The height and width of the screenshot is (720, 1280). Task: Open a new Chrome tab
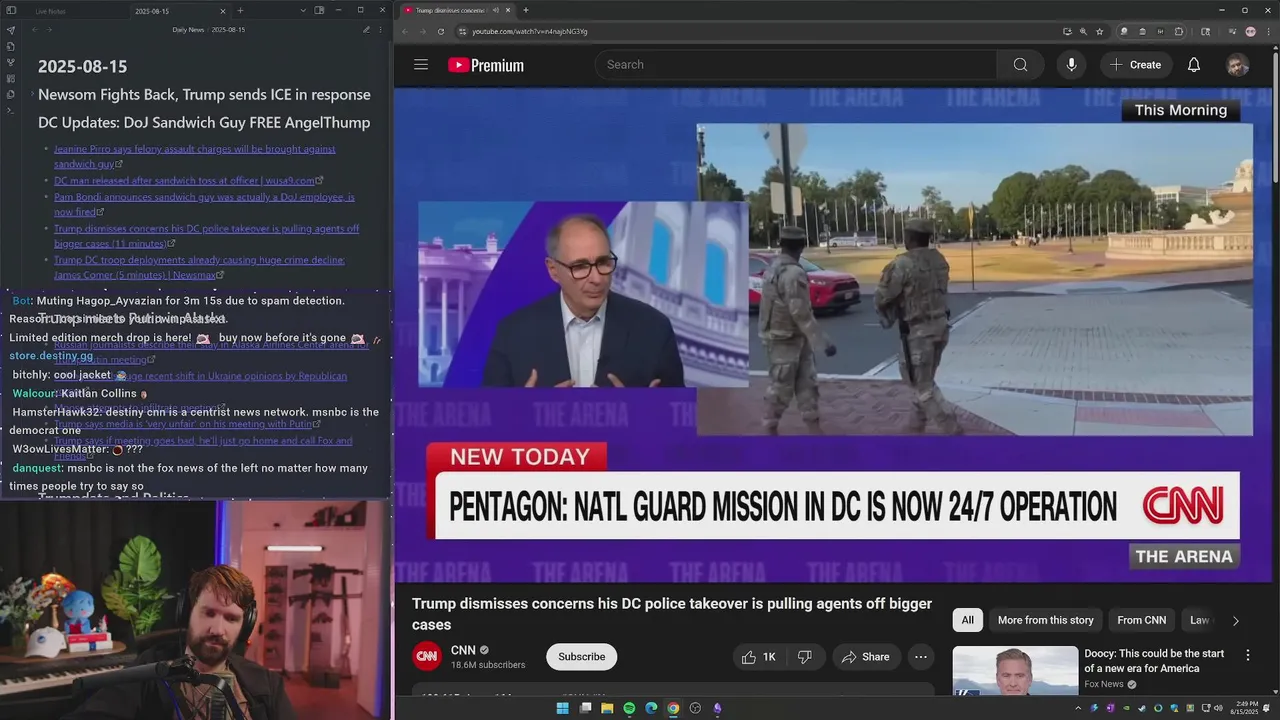click(526, 10)
